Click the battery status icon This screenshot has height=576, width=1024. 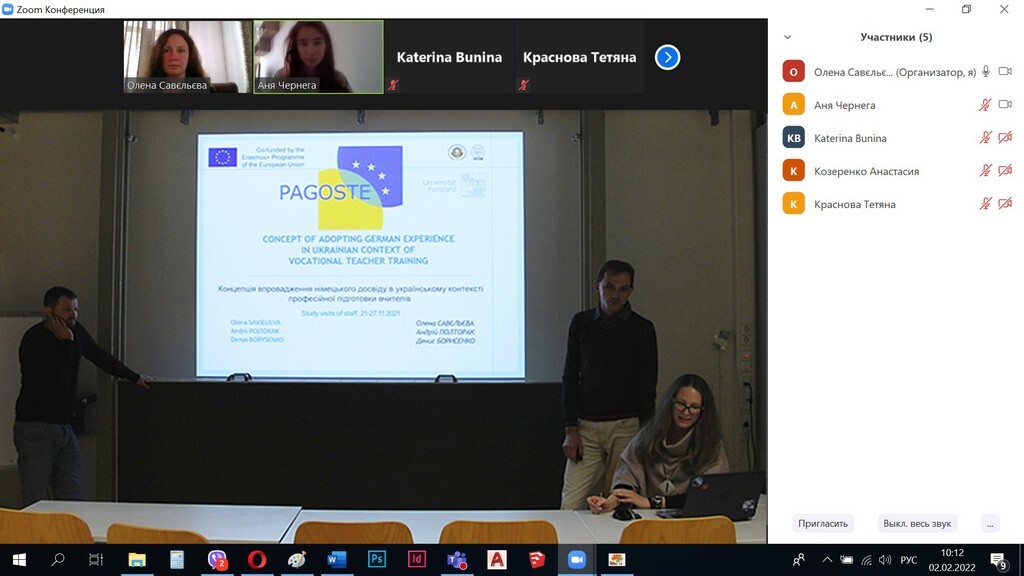(x=846, y=560)
